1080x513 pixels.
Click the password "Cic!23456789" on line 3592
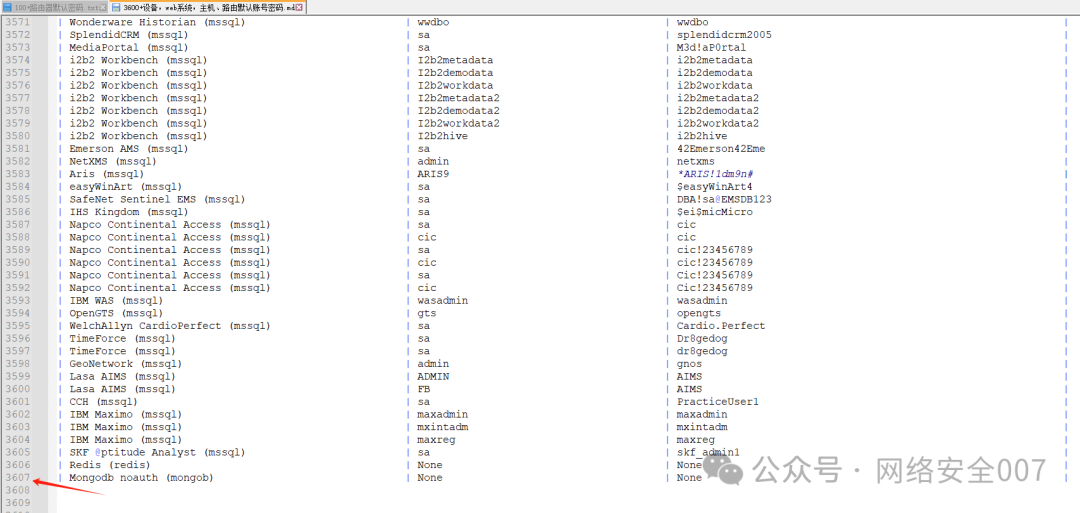coord(715,288)
